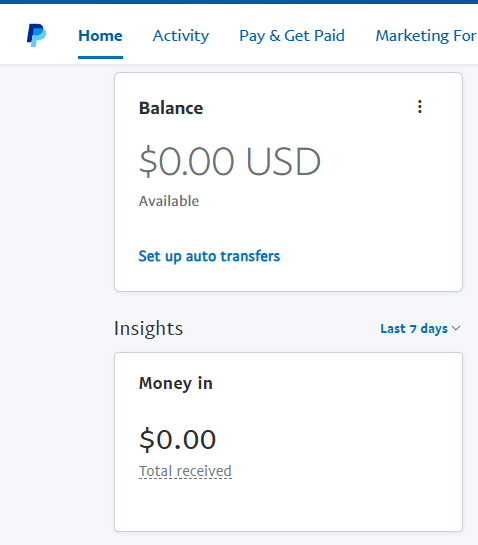Click the Balance card title
This screenshot has width=478, height=545.
pos(171,108)
